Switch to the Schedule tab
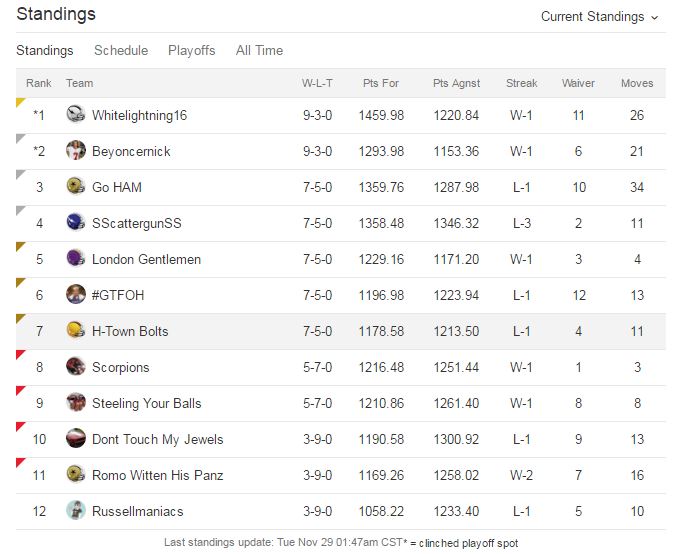 click(121, 51)
